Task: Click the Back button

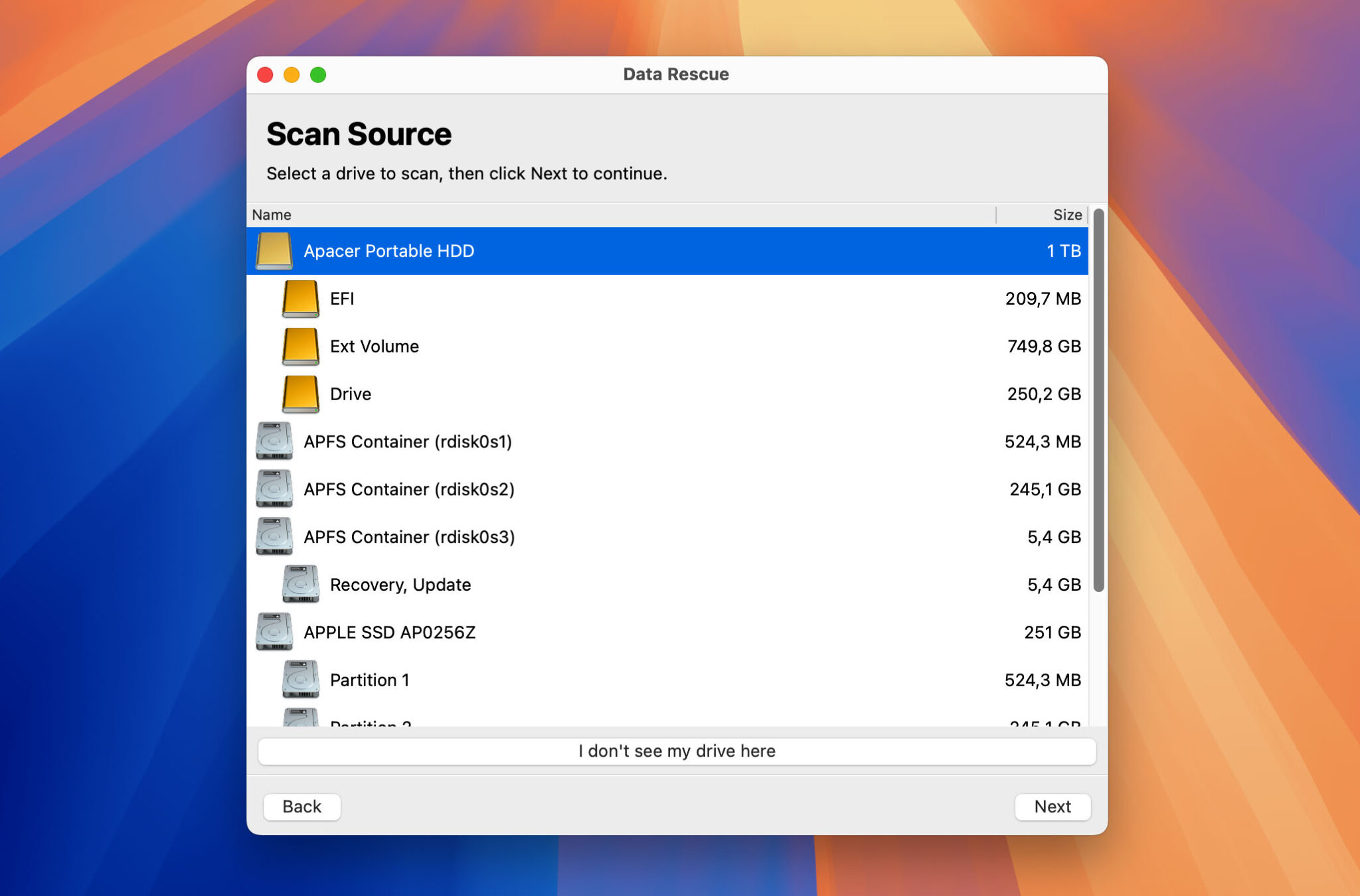Action: 301,806
